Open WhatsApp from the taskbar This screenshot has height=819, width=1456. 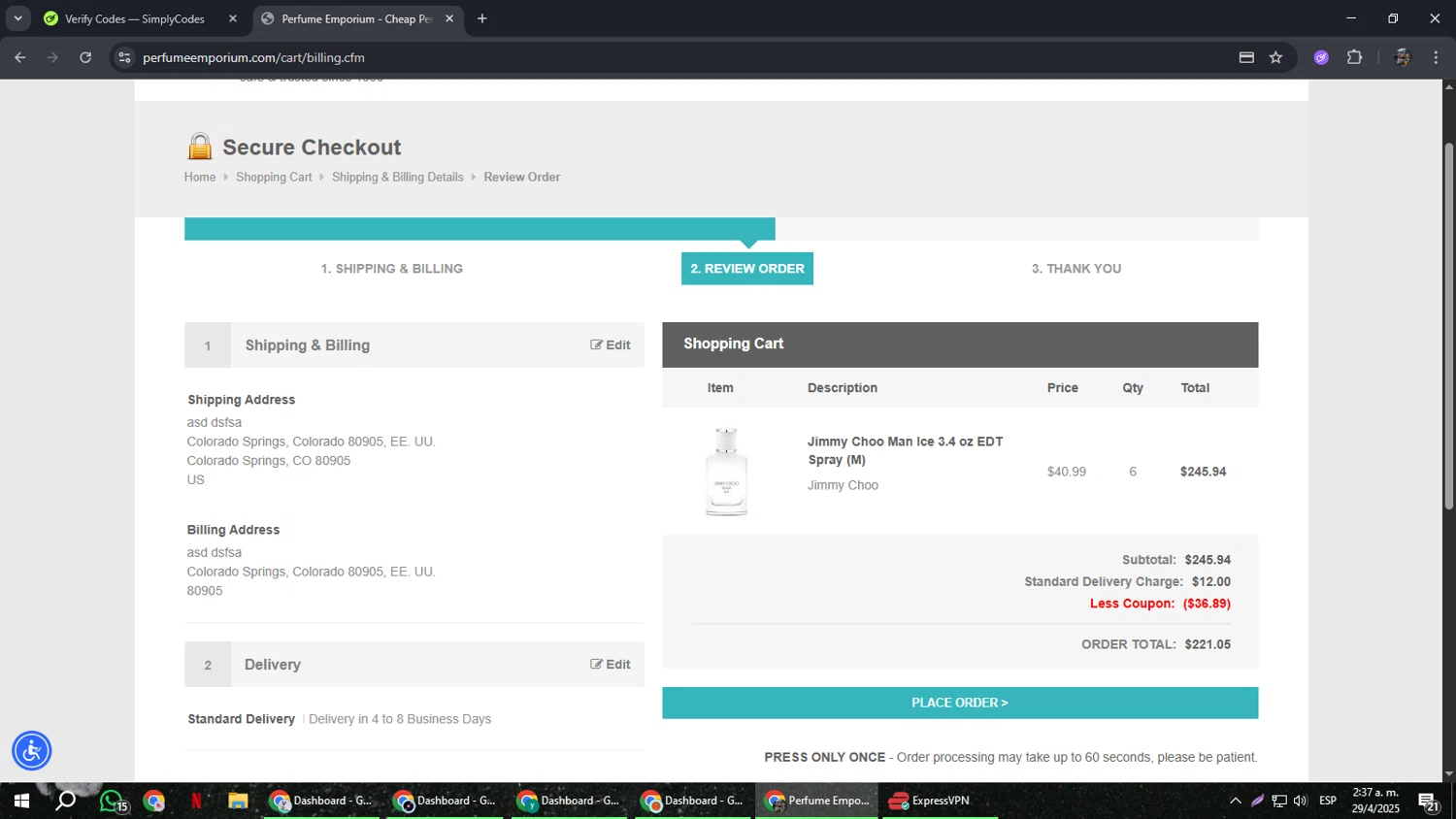point(112,801)
